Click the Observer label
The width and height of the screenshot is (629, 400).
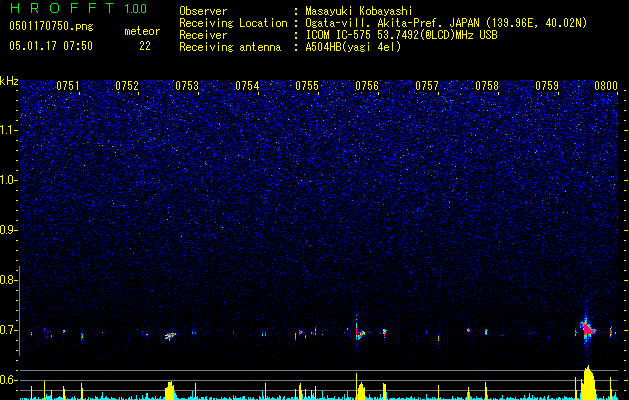[x=203, y=11]
